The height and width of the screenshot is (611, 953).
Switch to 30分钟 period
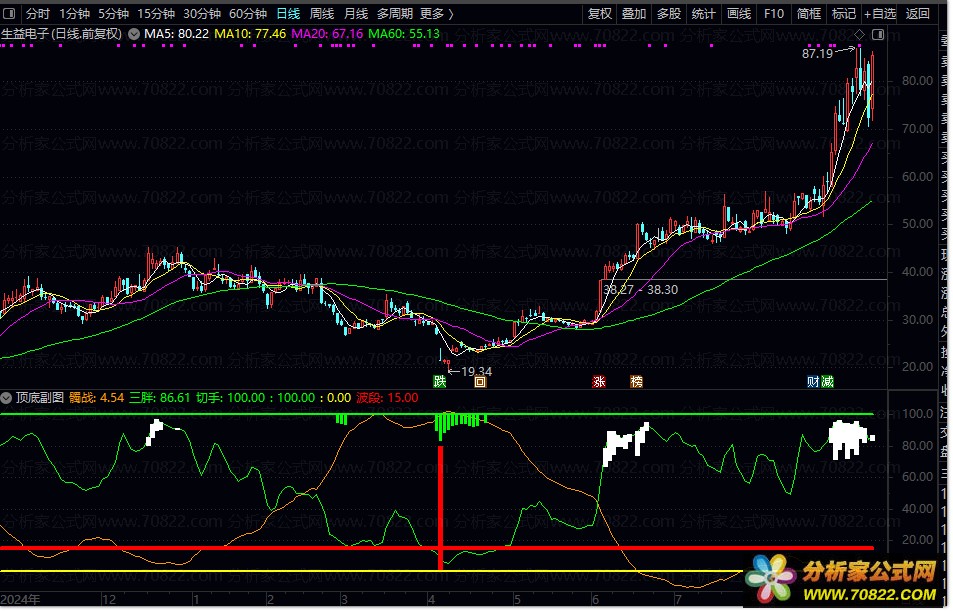tap(202, 13)
